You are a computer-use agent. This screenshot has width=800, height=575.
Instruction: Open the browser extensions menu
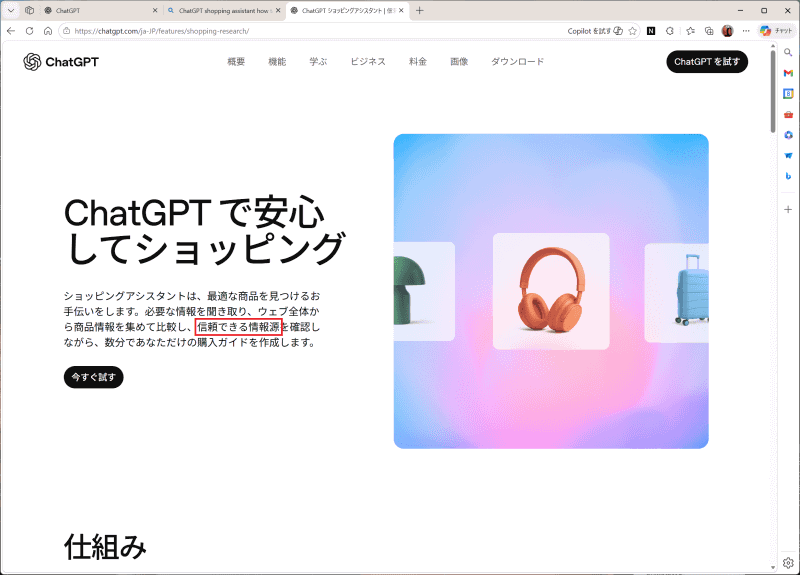click(670, 31)
